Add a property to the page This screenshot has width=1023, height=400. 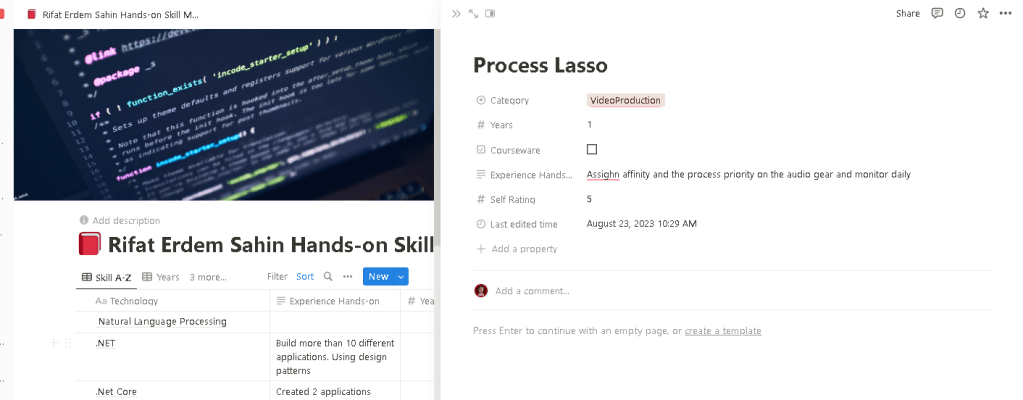click(x=517, y=249)
